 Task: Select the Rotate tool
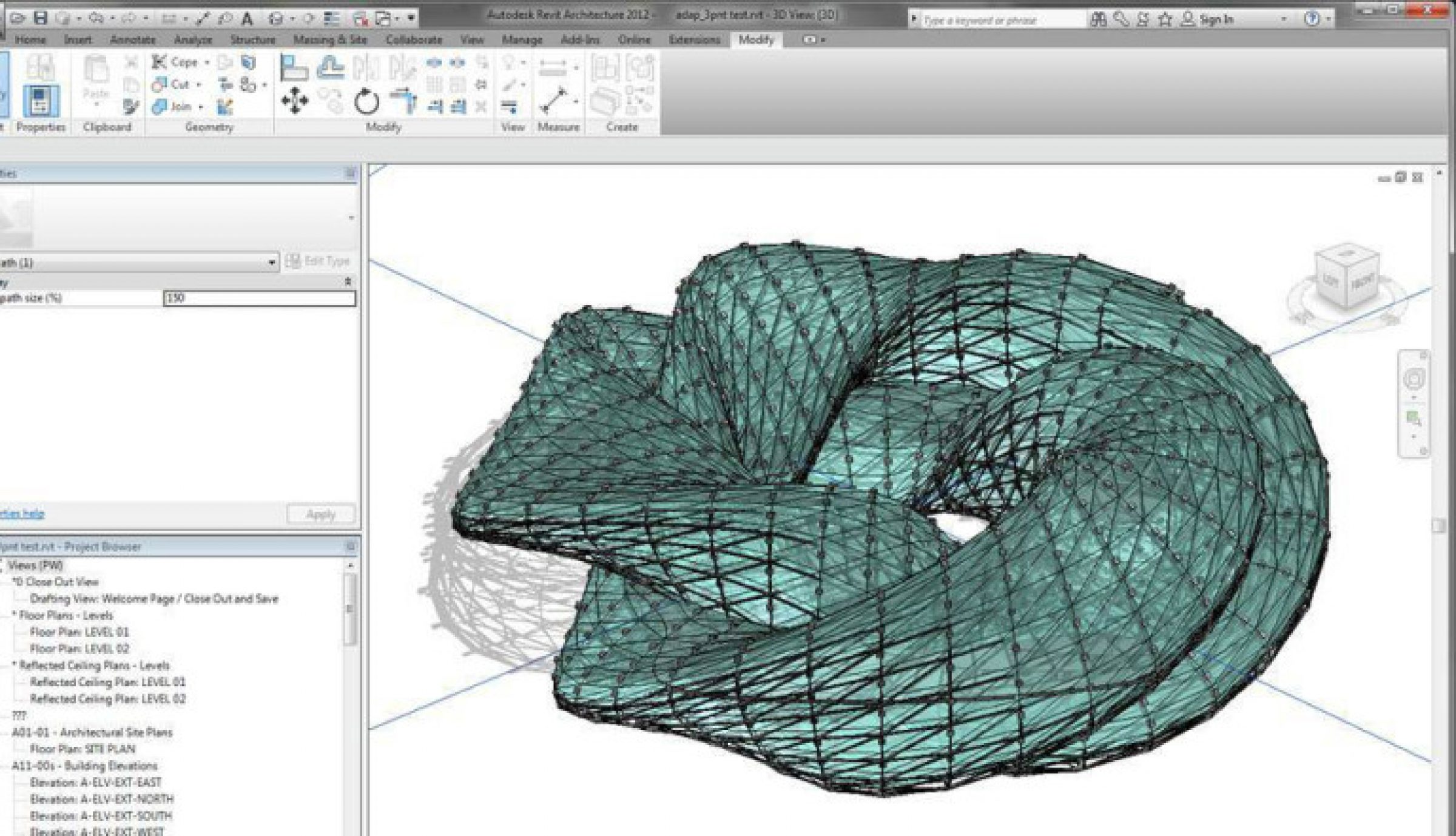[366, 102]
